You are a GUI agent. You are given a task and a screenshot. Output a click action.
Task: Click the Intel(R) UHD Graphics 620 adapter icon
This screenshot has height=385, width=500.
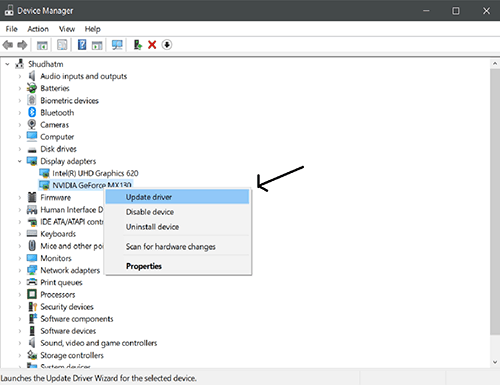pyautogui.click(x=44, y=173)
